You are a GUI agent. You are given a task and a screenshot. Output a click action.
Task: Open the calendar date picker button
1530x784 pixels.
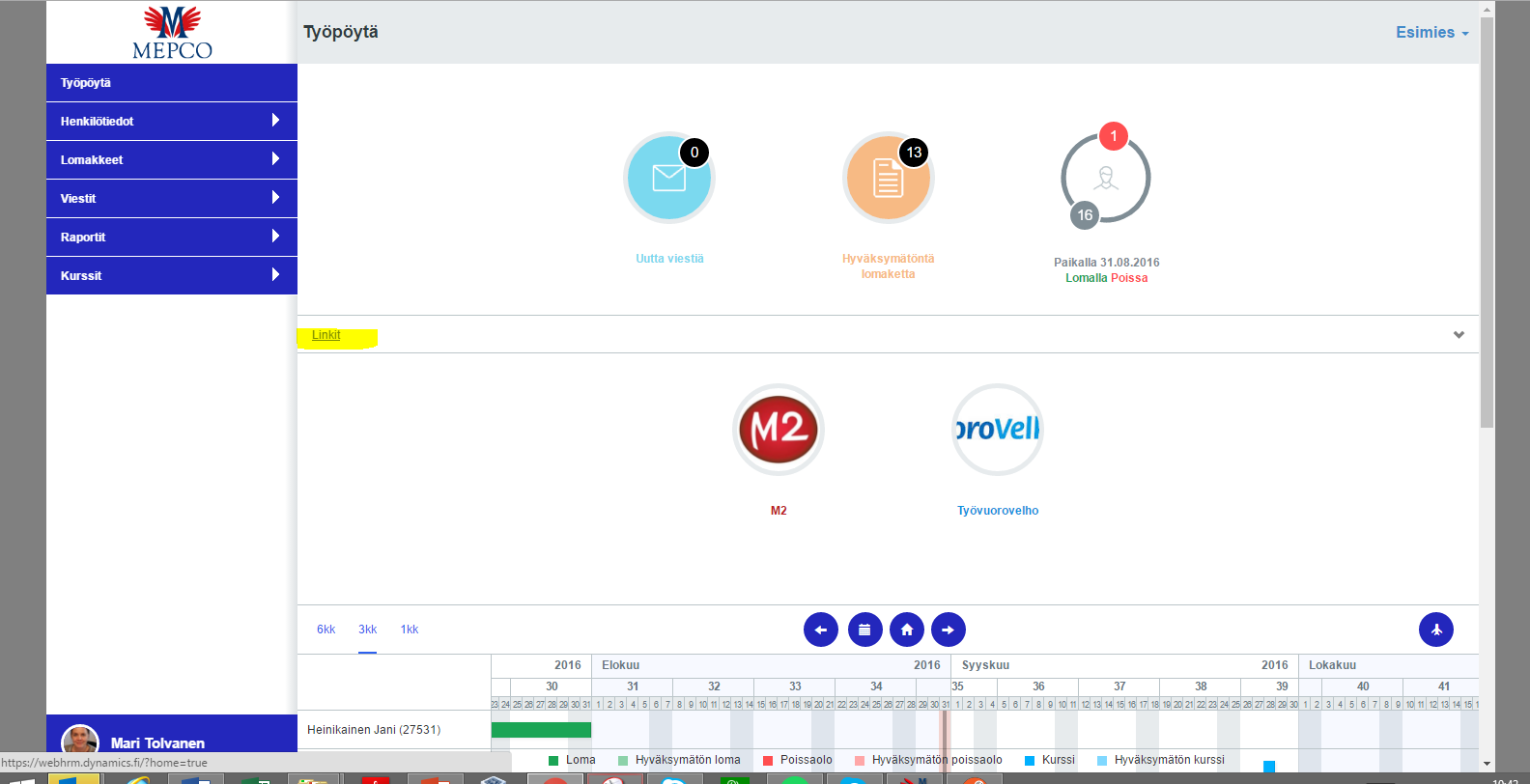(x=864, y=630)
